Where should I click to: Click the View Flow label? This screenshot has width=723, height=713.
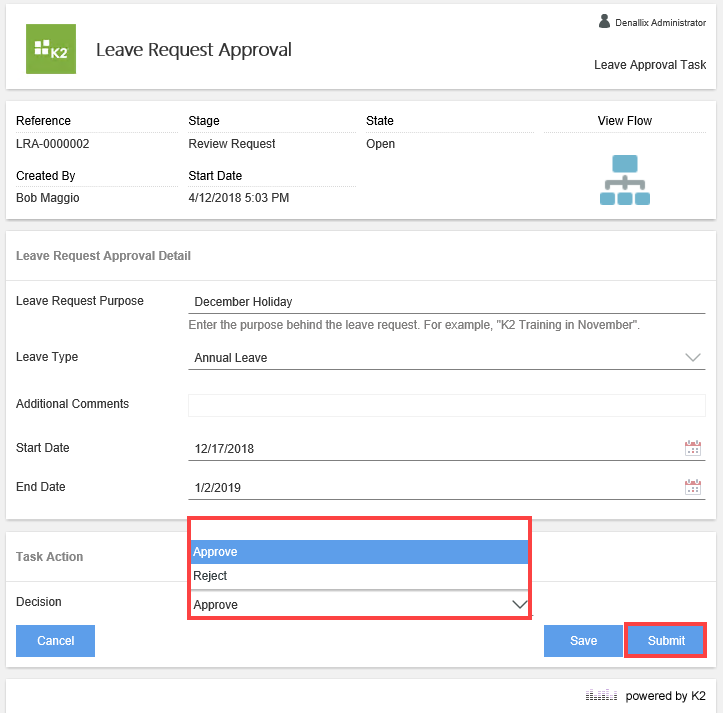(625, 121)
